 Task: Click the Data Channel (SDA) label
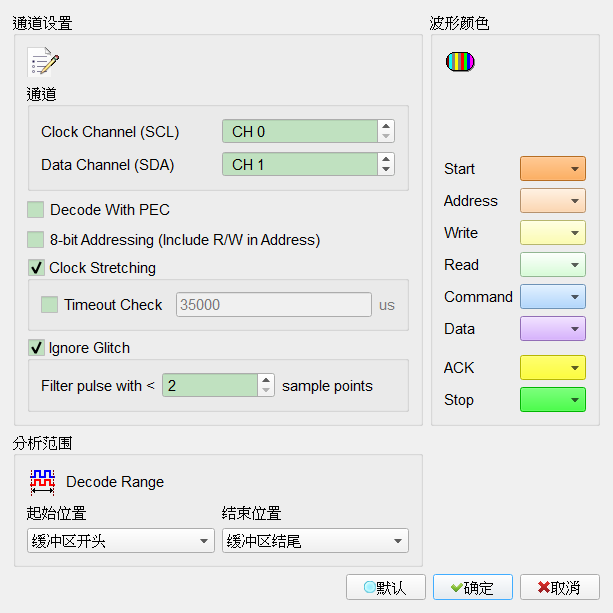click(108, 165)
